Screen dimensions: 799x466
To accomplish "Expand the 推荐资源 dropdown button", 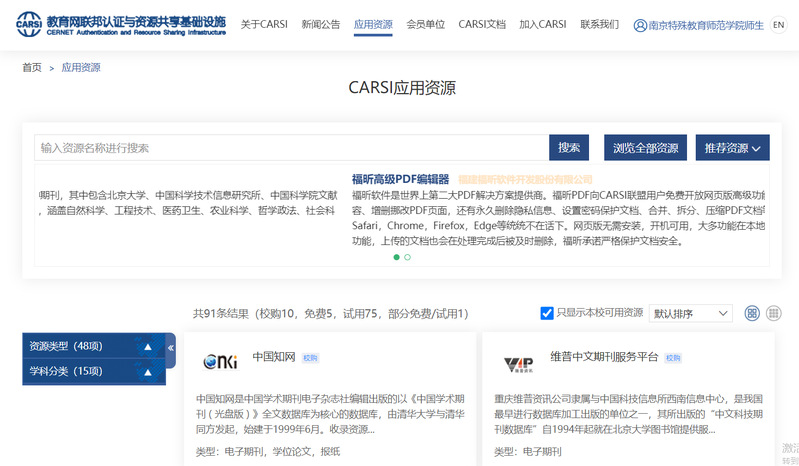I will pos(732,148).
